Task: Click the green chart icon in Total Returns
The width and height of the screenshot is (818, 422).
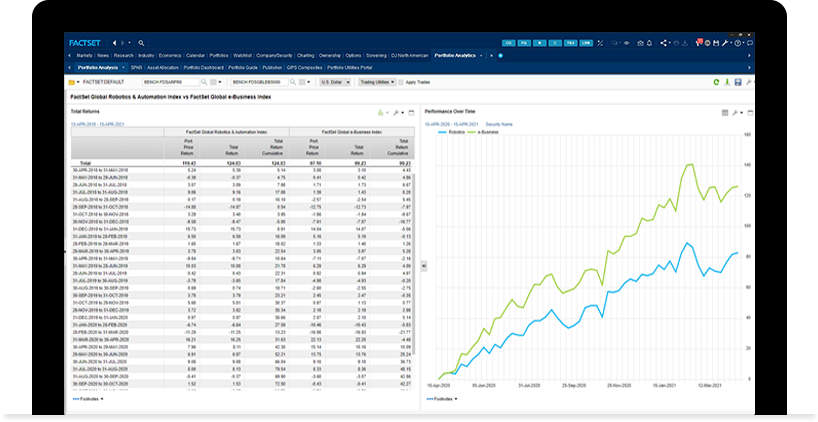Action: pyautogui.click(x=381, y=113)
